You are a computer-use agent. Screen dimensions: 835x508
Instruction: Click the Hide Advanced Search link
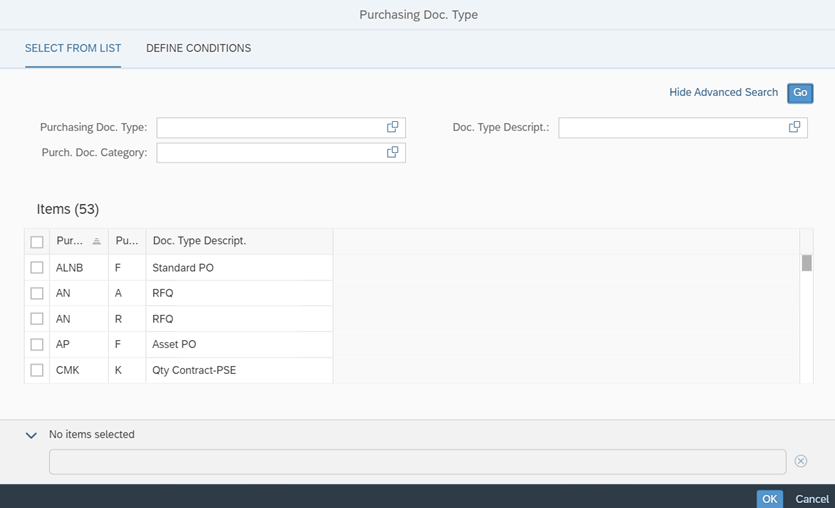click(723, 92)
